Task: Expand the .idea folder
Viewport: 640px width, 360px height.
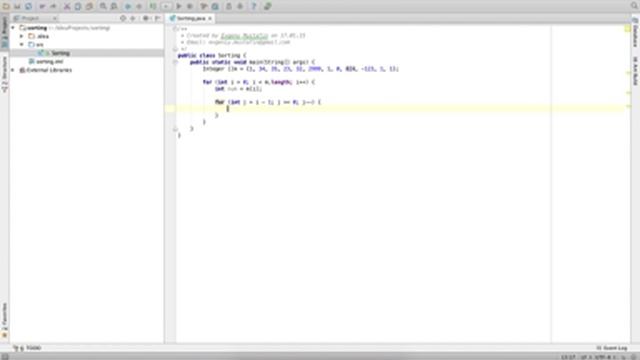Action: tap(22, 36)
